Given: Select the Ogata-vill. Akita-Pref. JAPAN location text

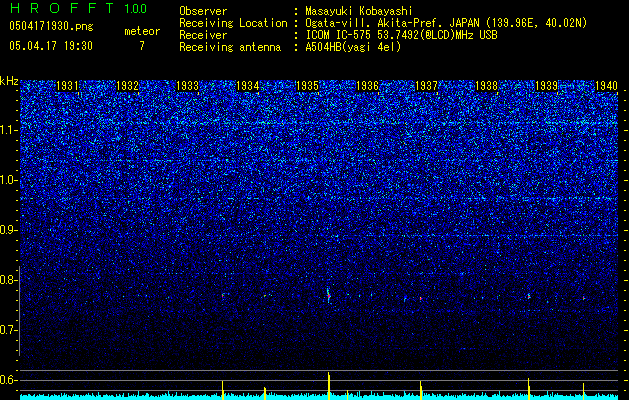Looking at the screenshot, I should point(446,23).
